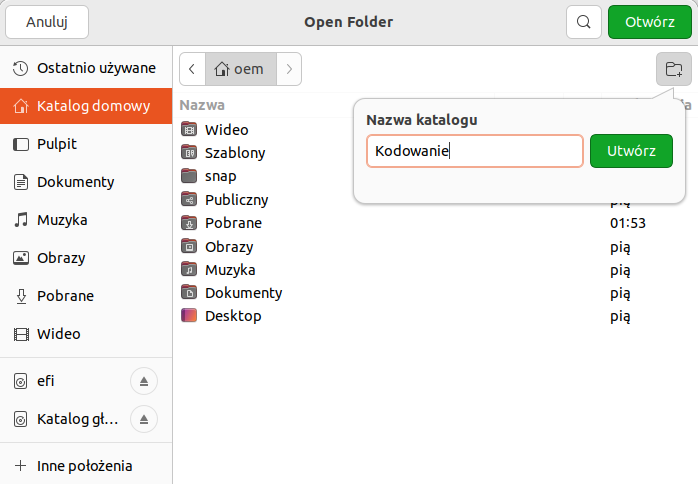Click the Publiczny share folder icon
Viewport: 698px width, 484px height.
click(x=189, y=199)
